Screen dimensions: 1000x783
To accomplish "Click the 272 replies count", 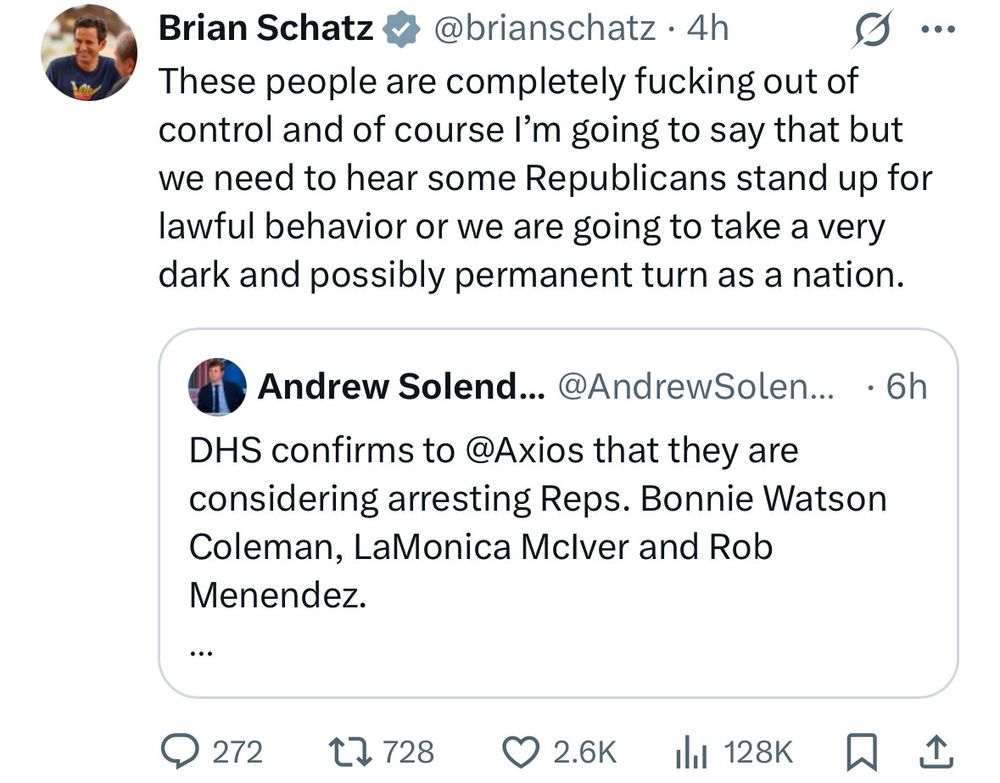I will [x=237, y=752].
